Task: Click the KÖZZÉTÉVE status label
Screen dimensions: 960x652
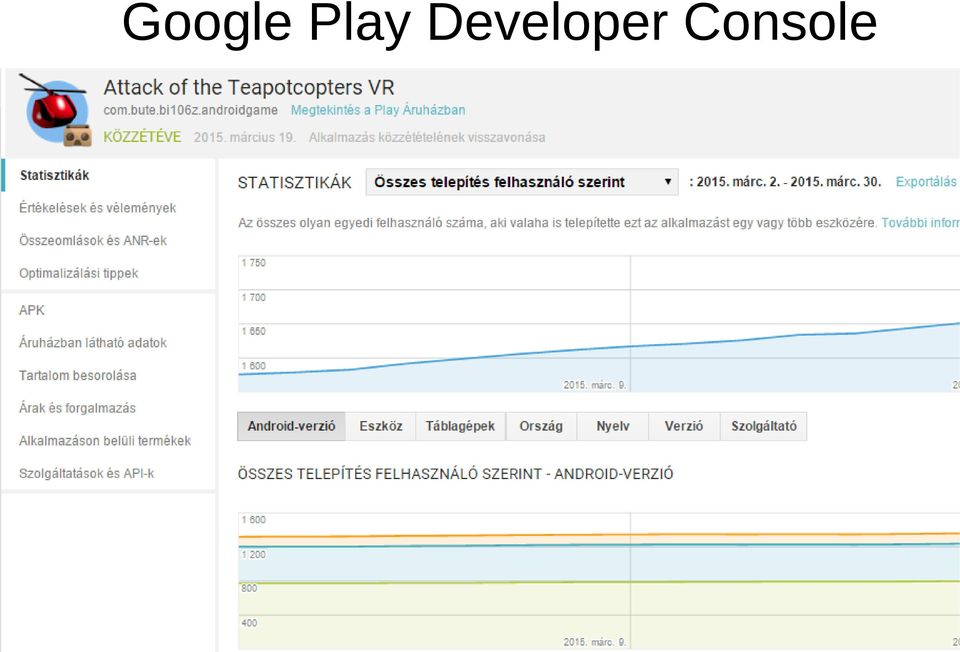Action: click(x=142, y=137)
